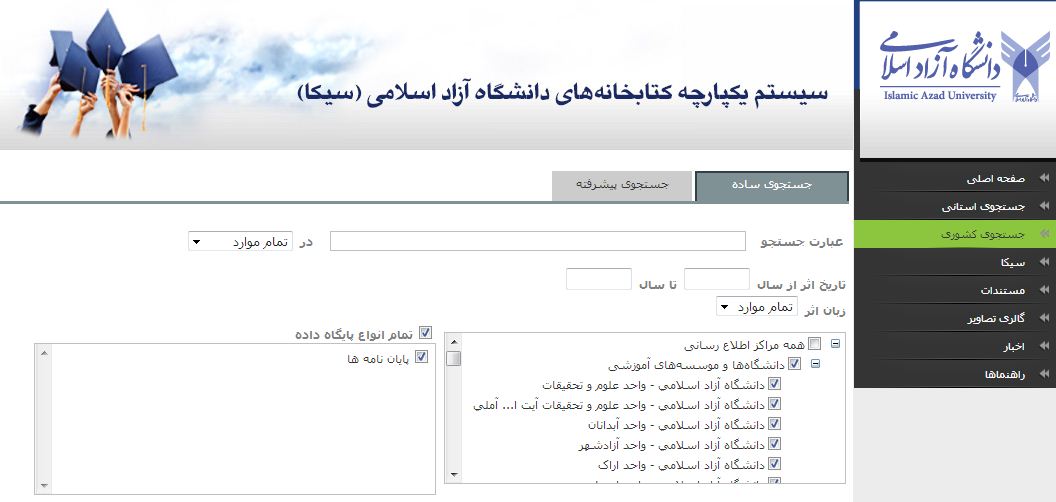Click centers list scrollbar down arrow
The height and width of the screenshot is (502, 1056).
[454, 474]
